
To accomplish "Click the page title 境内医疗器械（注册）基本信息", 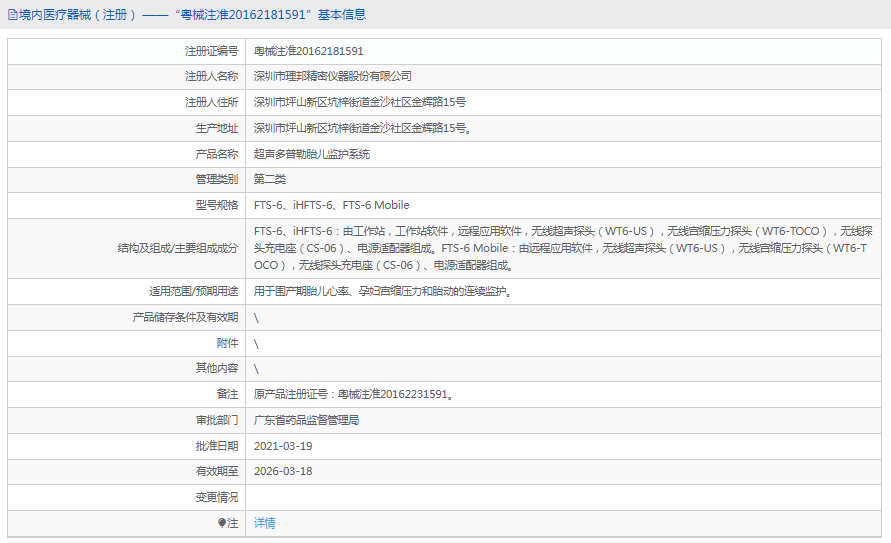I will (192, 15).
